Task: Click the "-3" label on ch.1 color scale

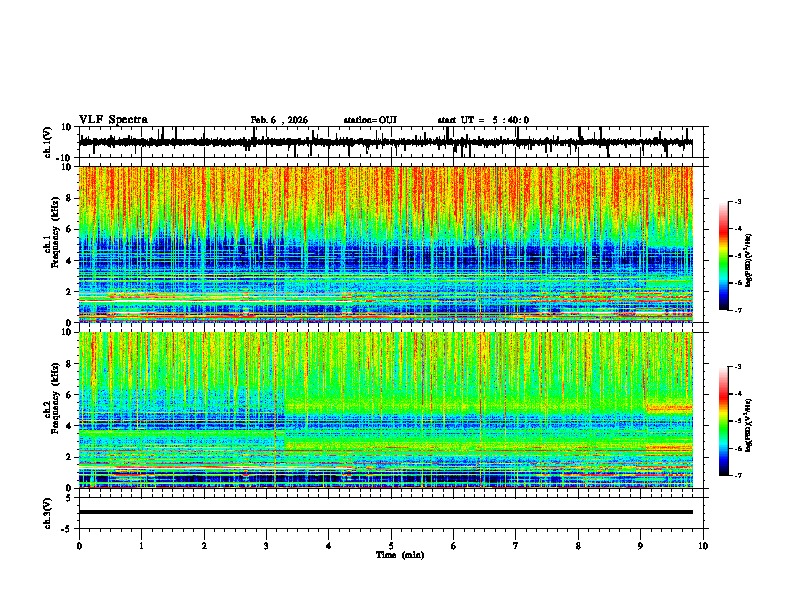Action: [737, 201]
